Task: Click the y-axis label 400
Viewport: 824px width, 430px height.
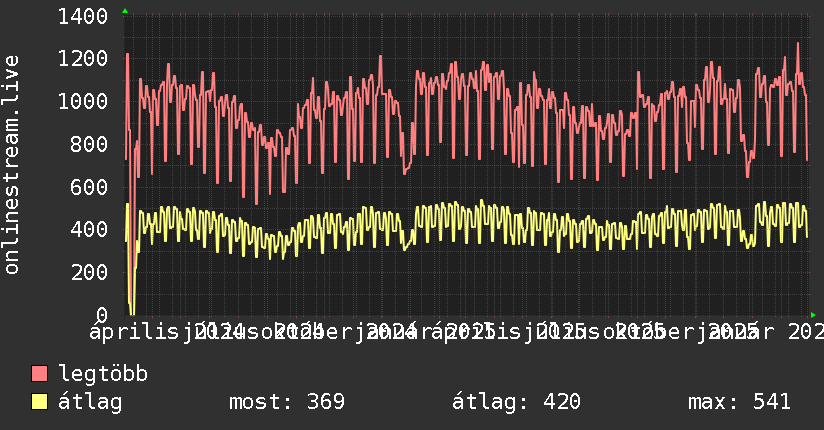Action: click(x=89, y=229)
